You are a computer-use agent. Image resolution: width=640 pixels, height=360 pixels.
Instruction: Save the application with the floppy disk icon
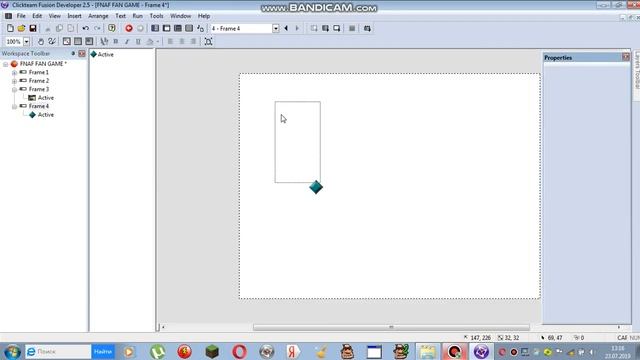click(x=33, y=29)
